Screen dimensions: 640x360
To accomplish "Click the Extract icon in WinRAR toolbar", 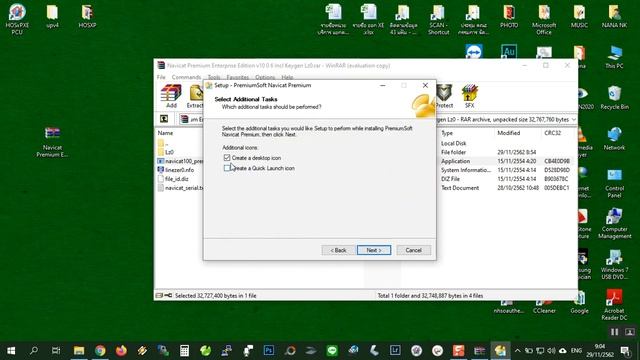I will tap(196, 96).
